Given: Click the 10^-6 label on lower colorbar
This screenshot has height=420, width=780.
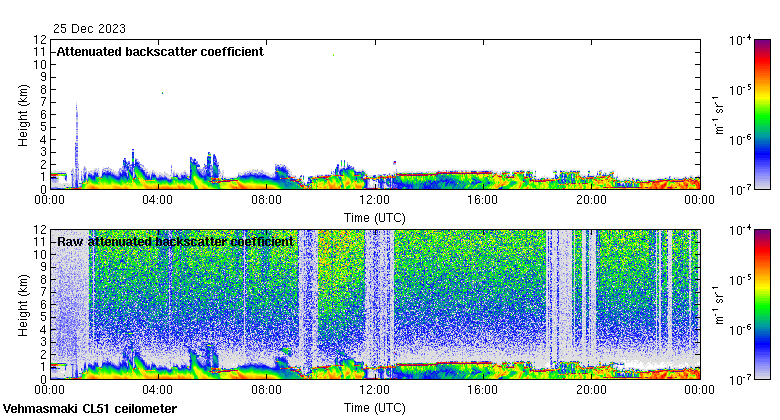Looking at the screenshot, I should [x=740, y=330].
